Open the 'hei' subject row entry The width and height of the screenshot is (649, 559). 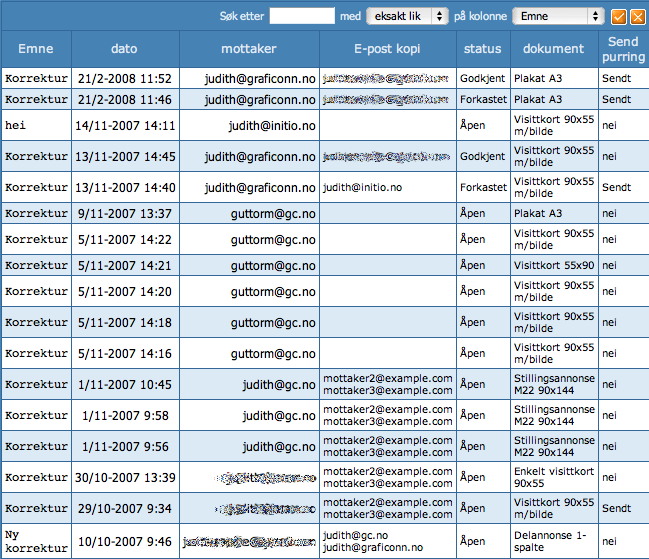(16, 125)
